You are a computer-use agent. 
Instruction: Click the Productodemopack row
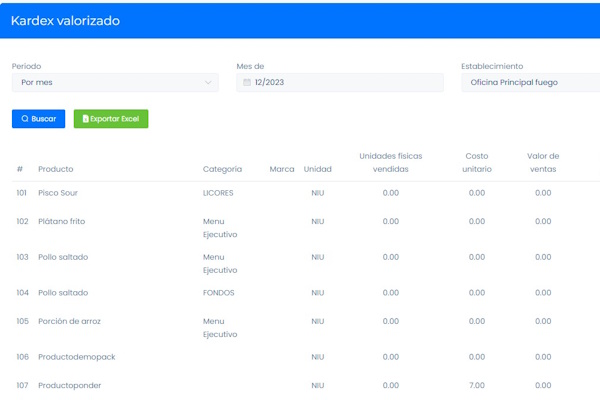(x=71, y=357)
